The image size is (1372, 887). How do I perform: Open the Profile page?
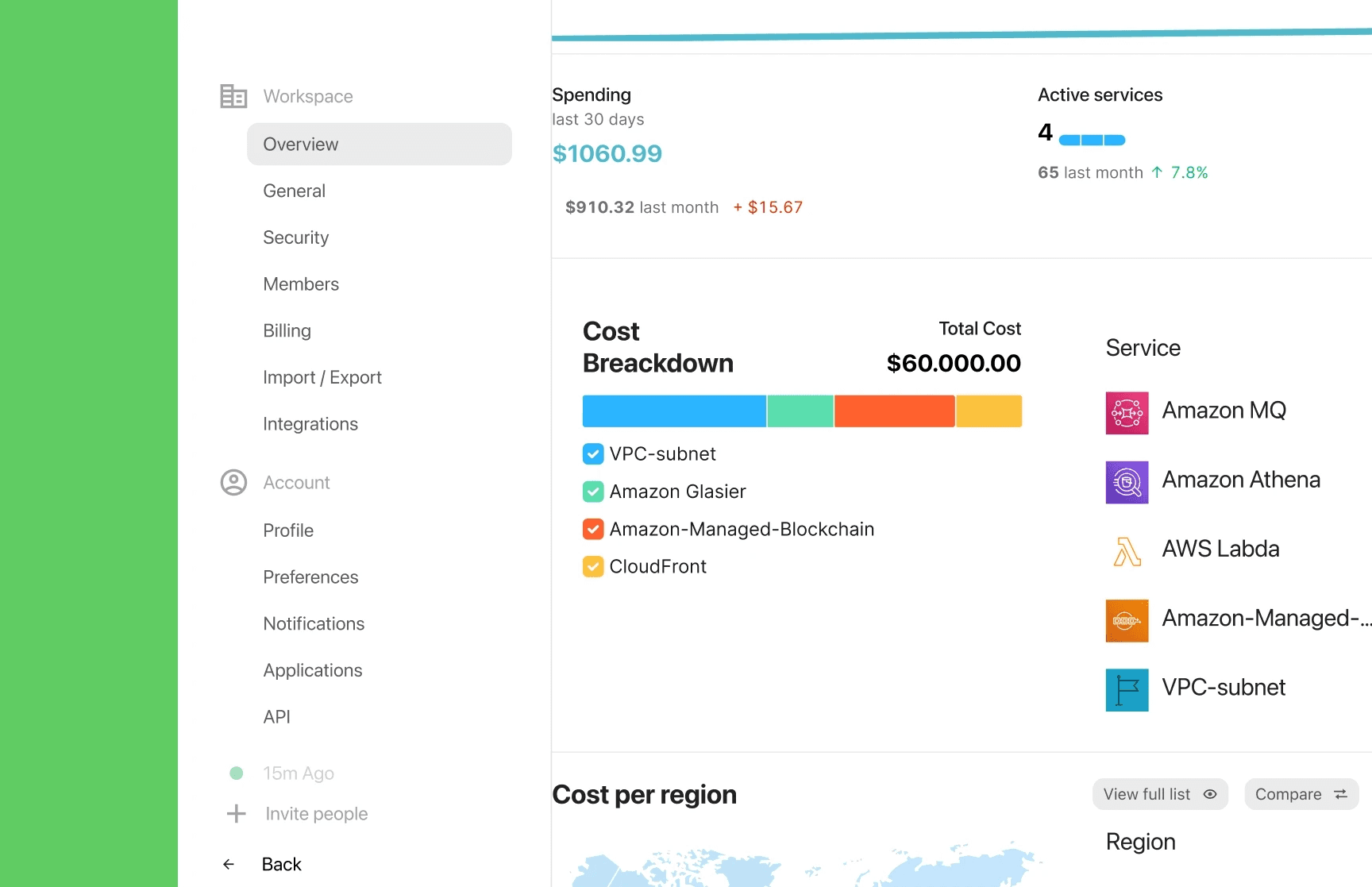coord(288,530)
